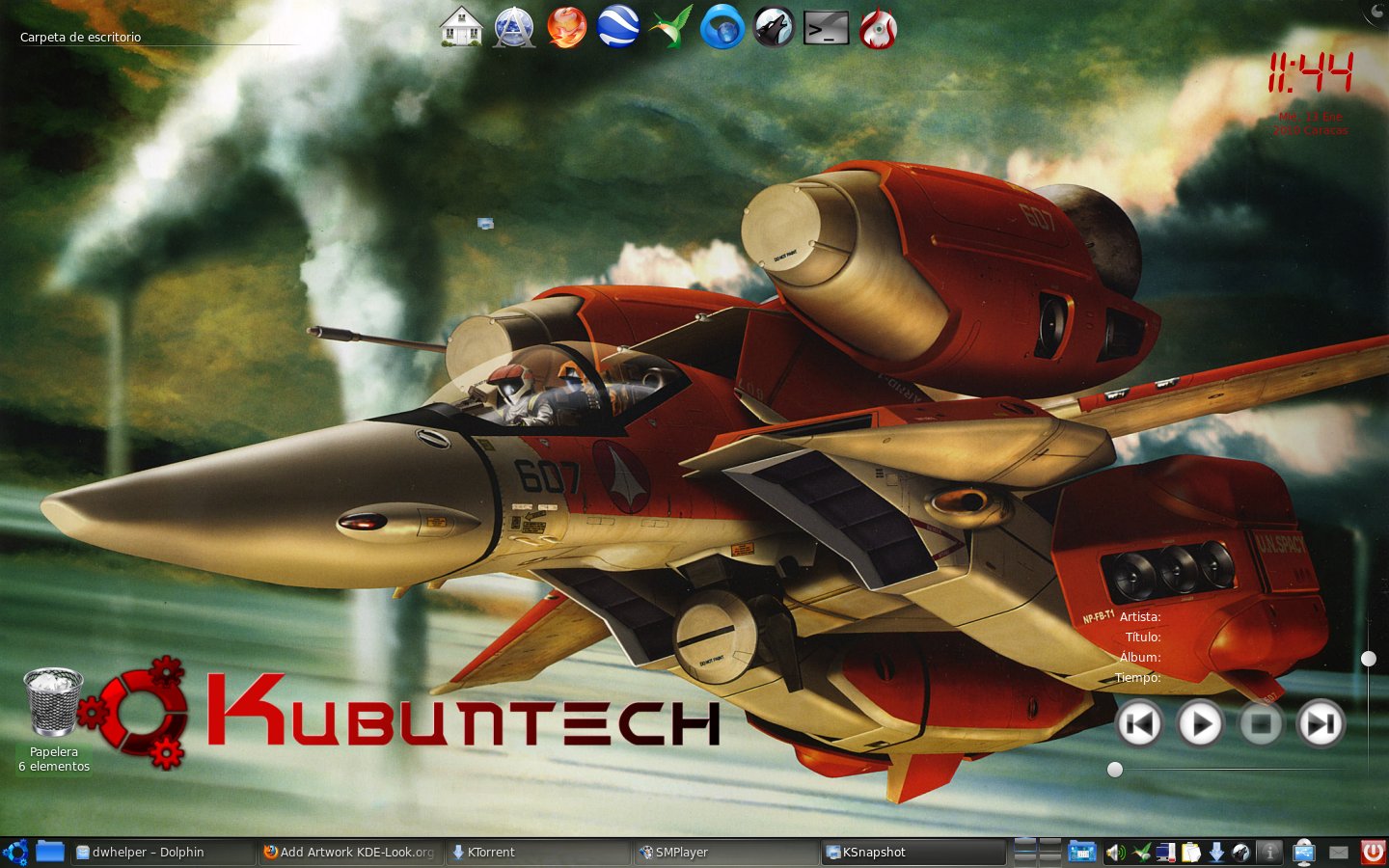The image size is (1389, 868).
Task: Click the red power shutdown button
Action: pos(1372,853)
